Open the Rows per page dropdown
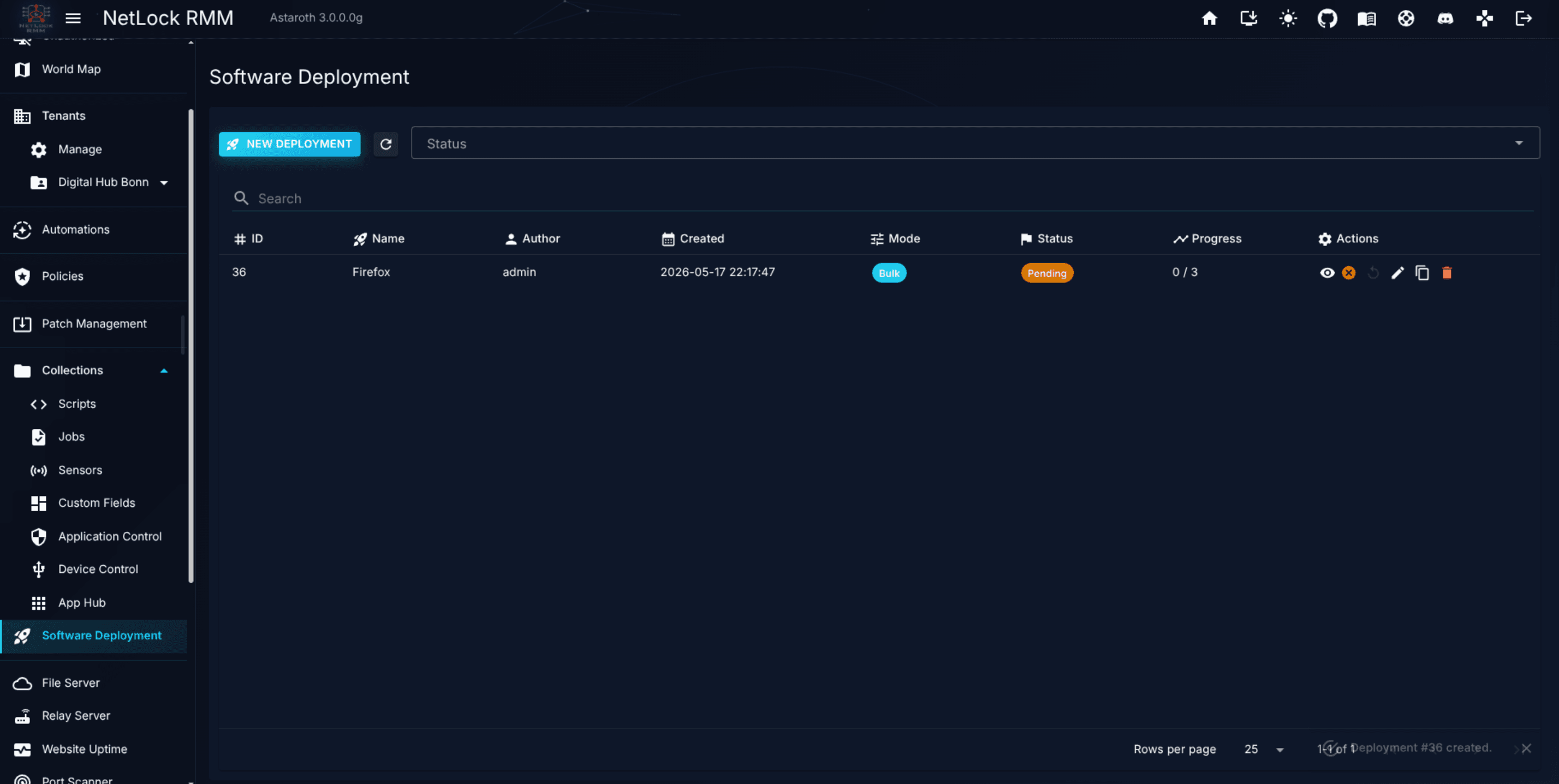1559x784 pixels. pyautogui.click(x=1264, y=749)
